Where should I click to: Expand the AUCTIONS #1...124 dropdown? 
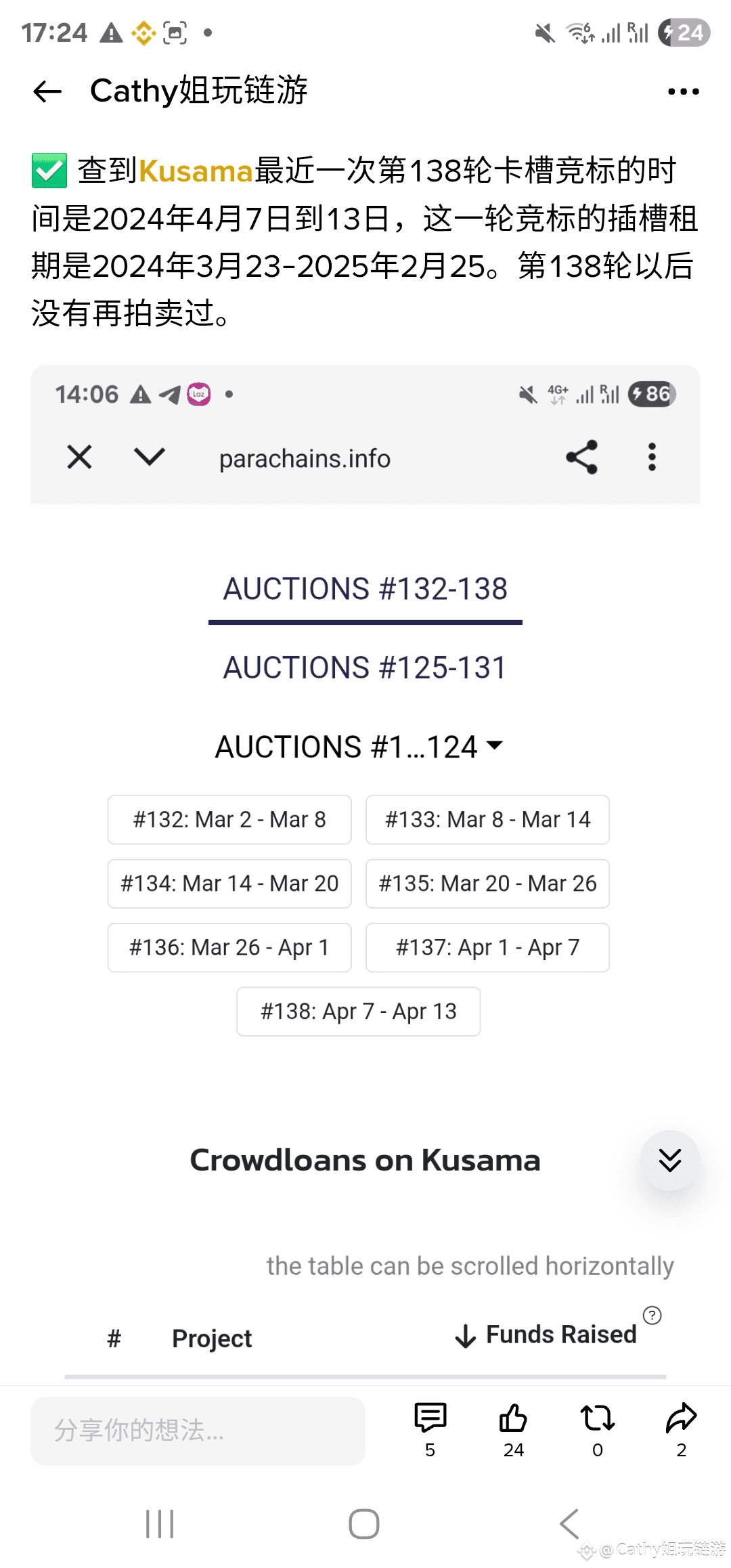pos(359,747)
